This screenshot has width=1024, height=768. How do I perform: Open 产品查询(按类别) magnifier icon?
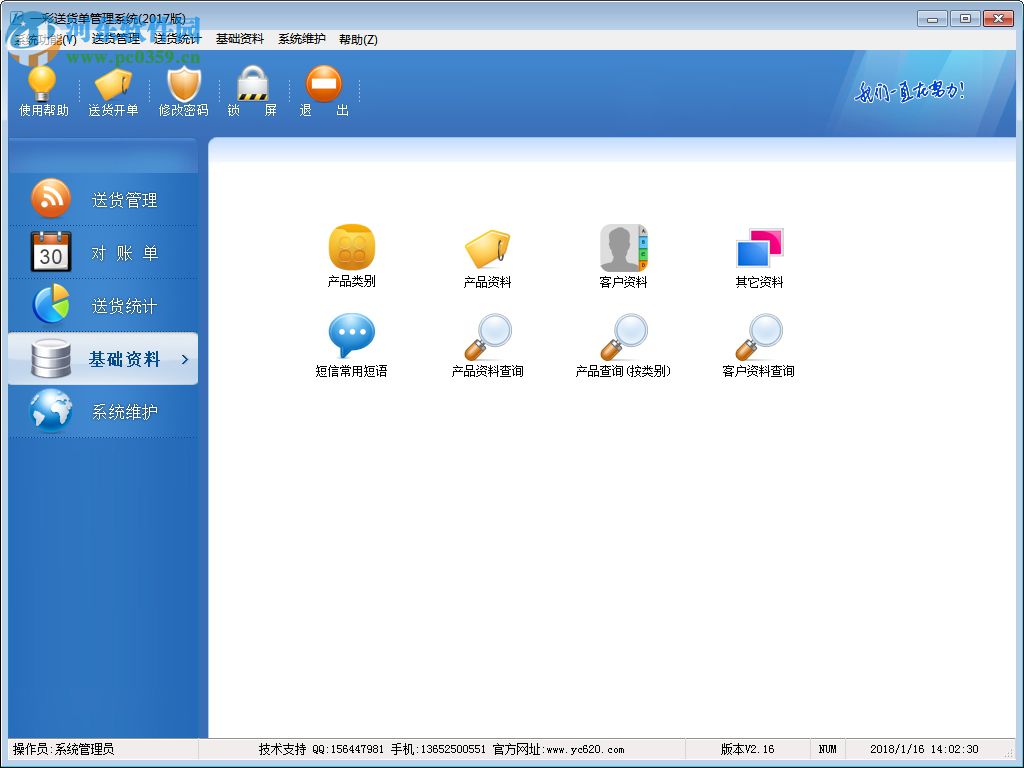click(x=623, y=337)
